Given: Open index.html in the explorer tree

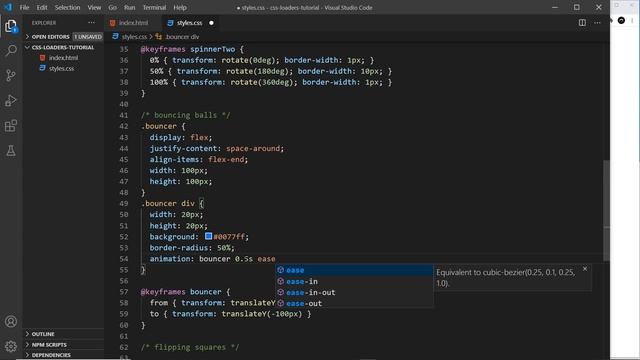Looking at the screenshot, I should pyautogui.click(x=63, y=58).
